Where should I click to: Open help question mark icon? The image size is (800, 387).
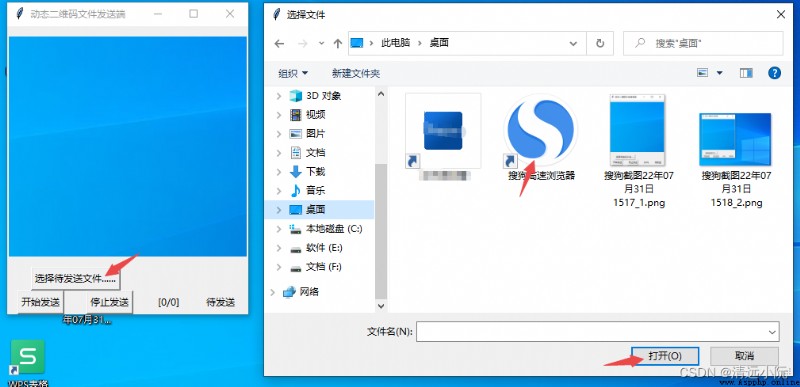pyautogui.click(x=774, y=73)
